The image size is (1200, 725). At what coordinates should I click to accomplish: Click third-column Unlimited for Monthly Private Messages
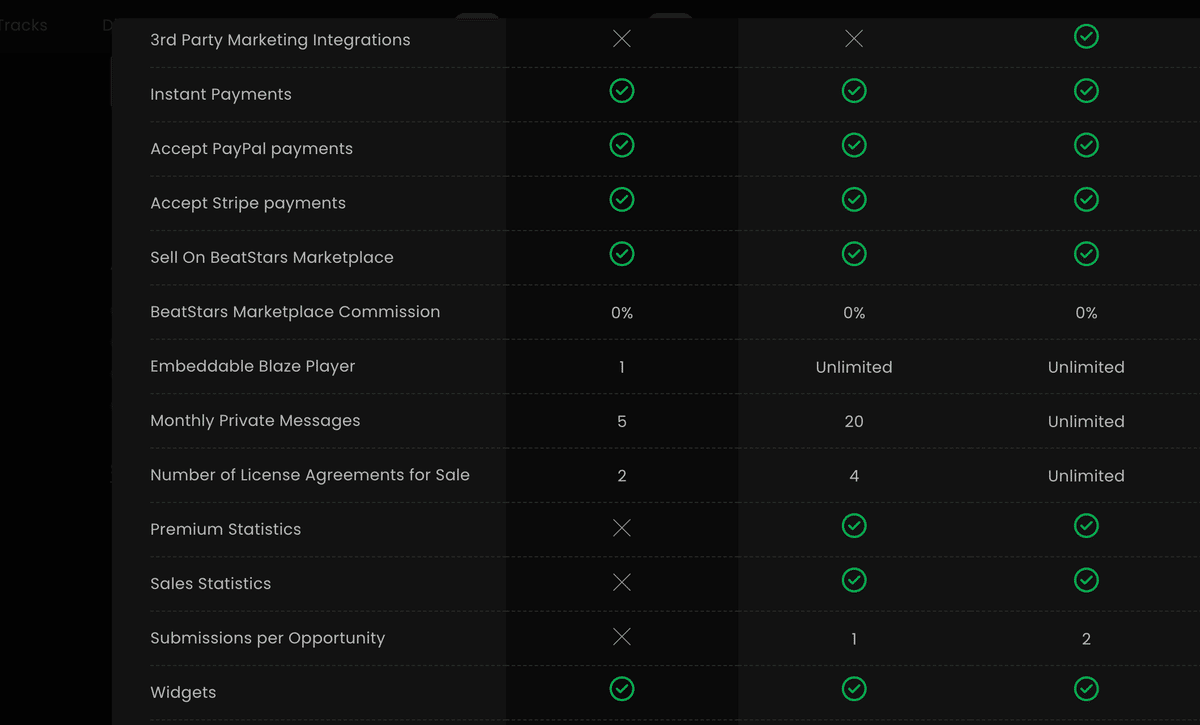[1086, 422]
